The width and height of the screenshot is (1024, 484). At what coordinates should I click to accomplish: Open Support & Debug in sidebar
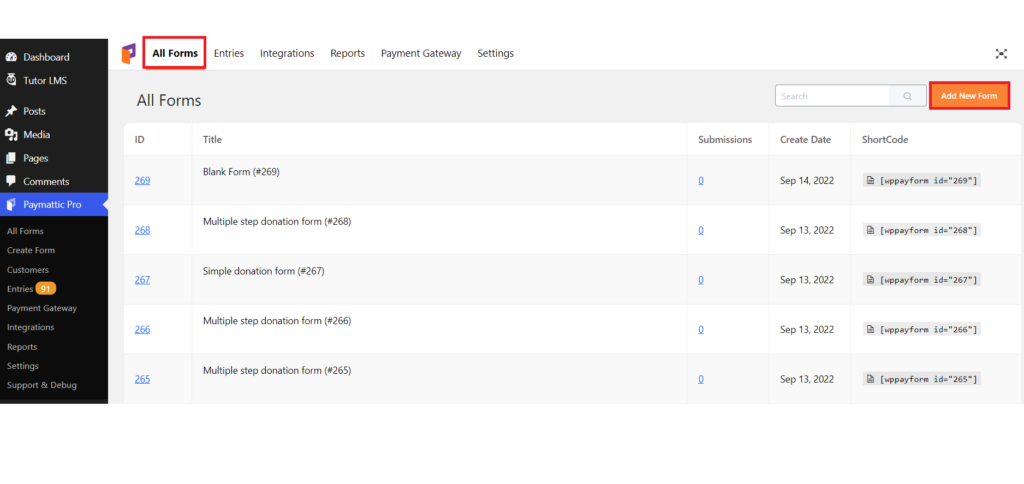click(x=42, y=385)
